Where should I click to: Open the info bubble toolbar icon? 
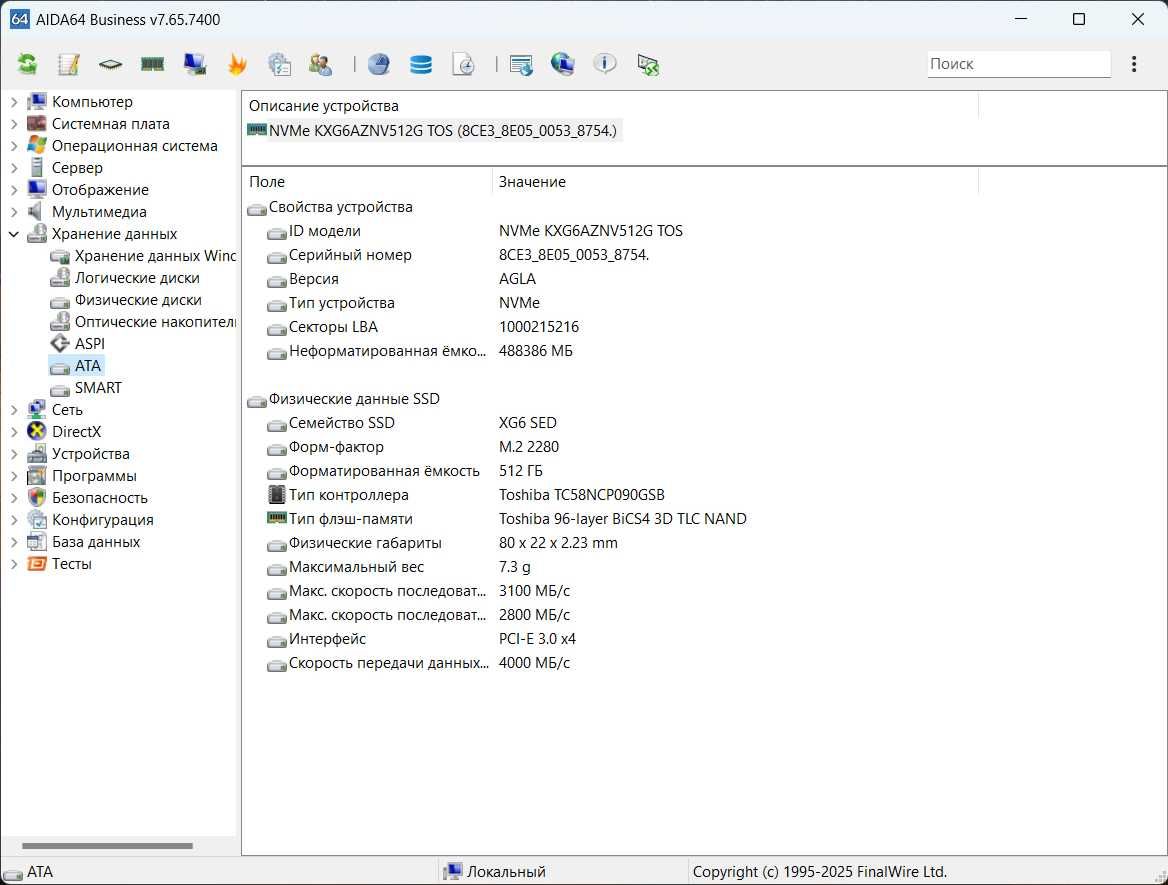[x=605, y=64]
